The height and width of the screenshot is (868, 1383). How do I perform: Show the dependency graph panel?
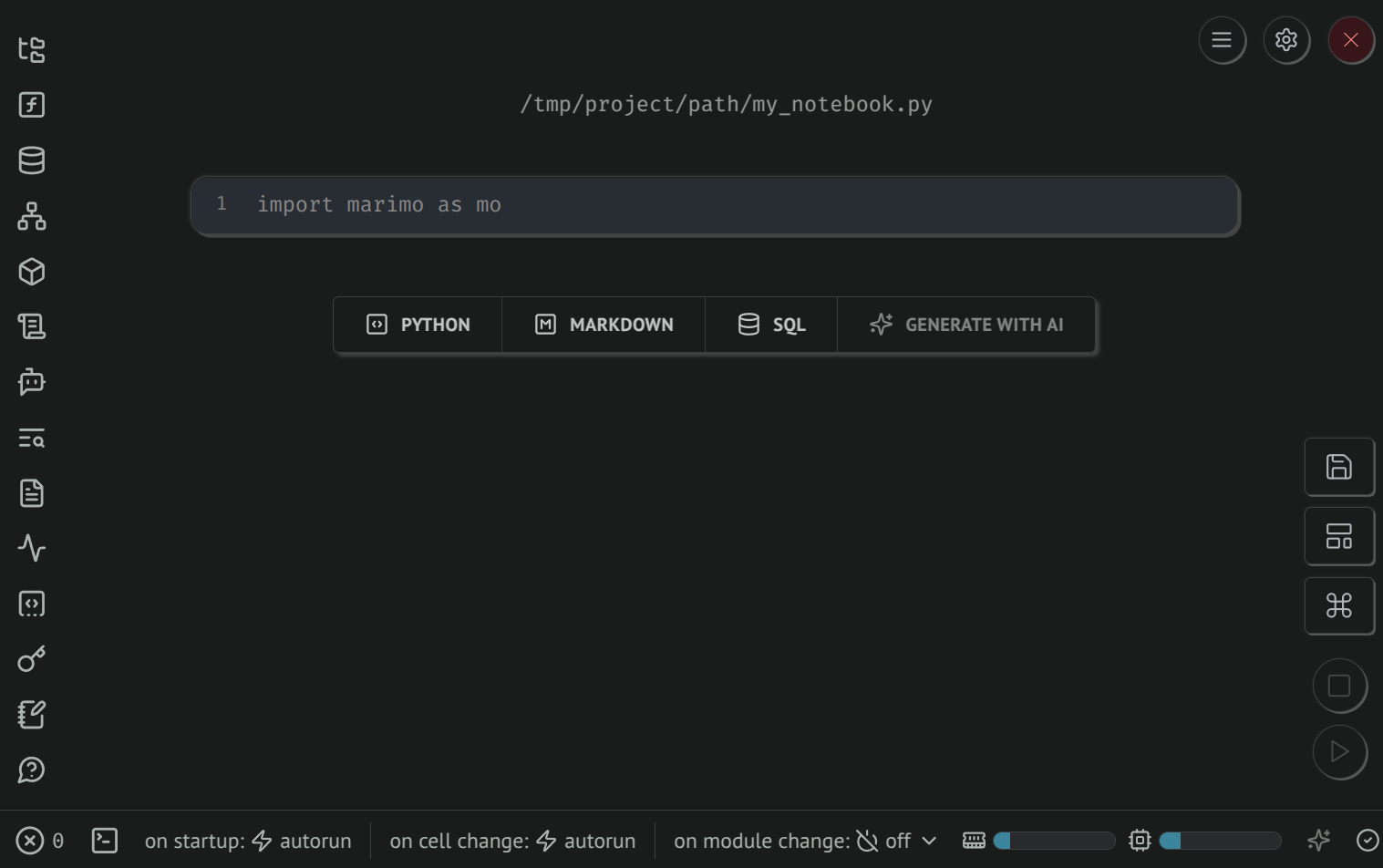[x=32, y=216]
